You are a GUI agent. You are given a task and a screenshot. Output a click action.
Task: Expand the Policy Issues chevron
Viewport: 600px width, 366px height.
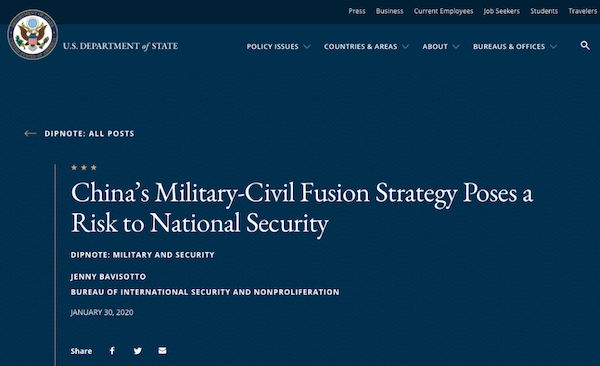coord(307,47)
